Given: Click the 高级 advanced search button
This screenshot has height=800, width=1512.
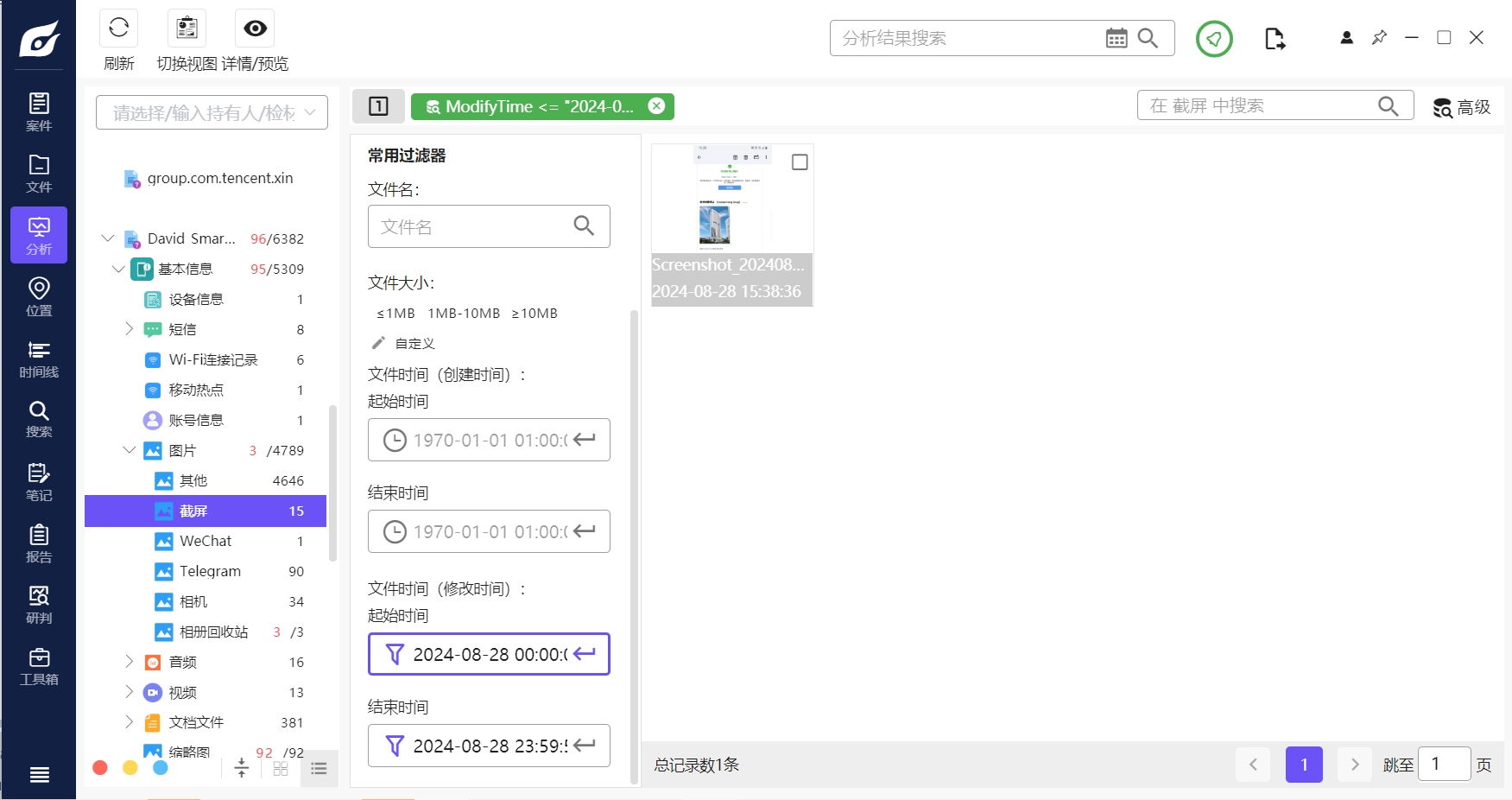Looking at the screenshot, I should pyautogui.click(x=1461, y=107).
